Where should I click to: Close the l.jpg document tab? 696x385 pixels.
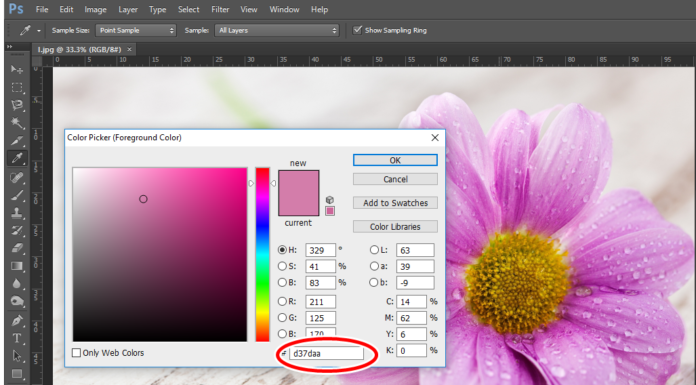click(129, 49)
